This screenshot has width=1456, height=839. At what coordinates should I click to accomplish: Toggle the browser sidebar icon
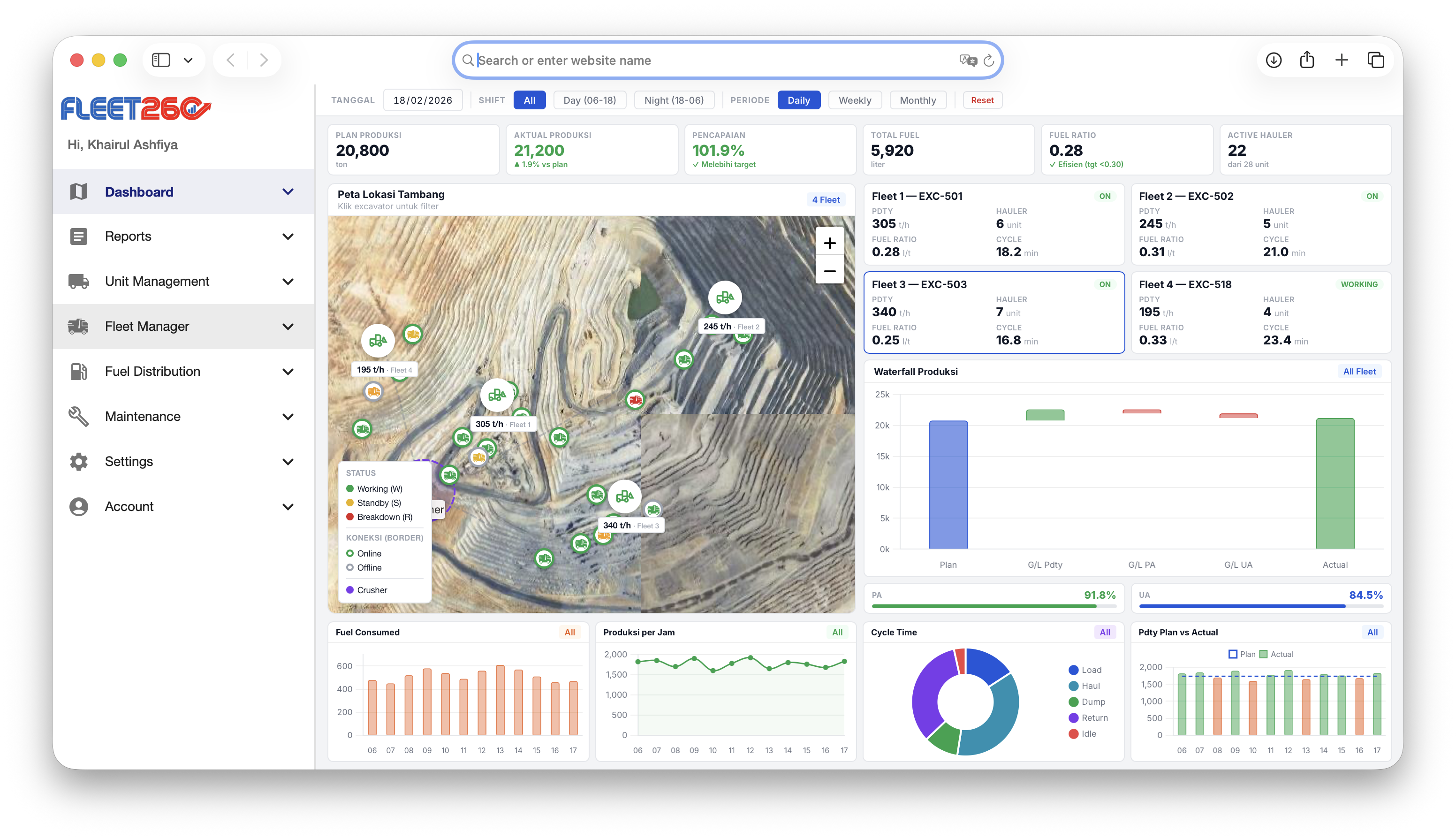click(x=161, y=60)
